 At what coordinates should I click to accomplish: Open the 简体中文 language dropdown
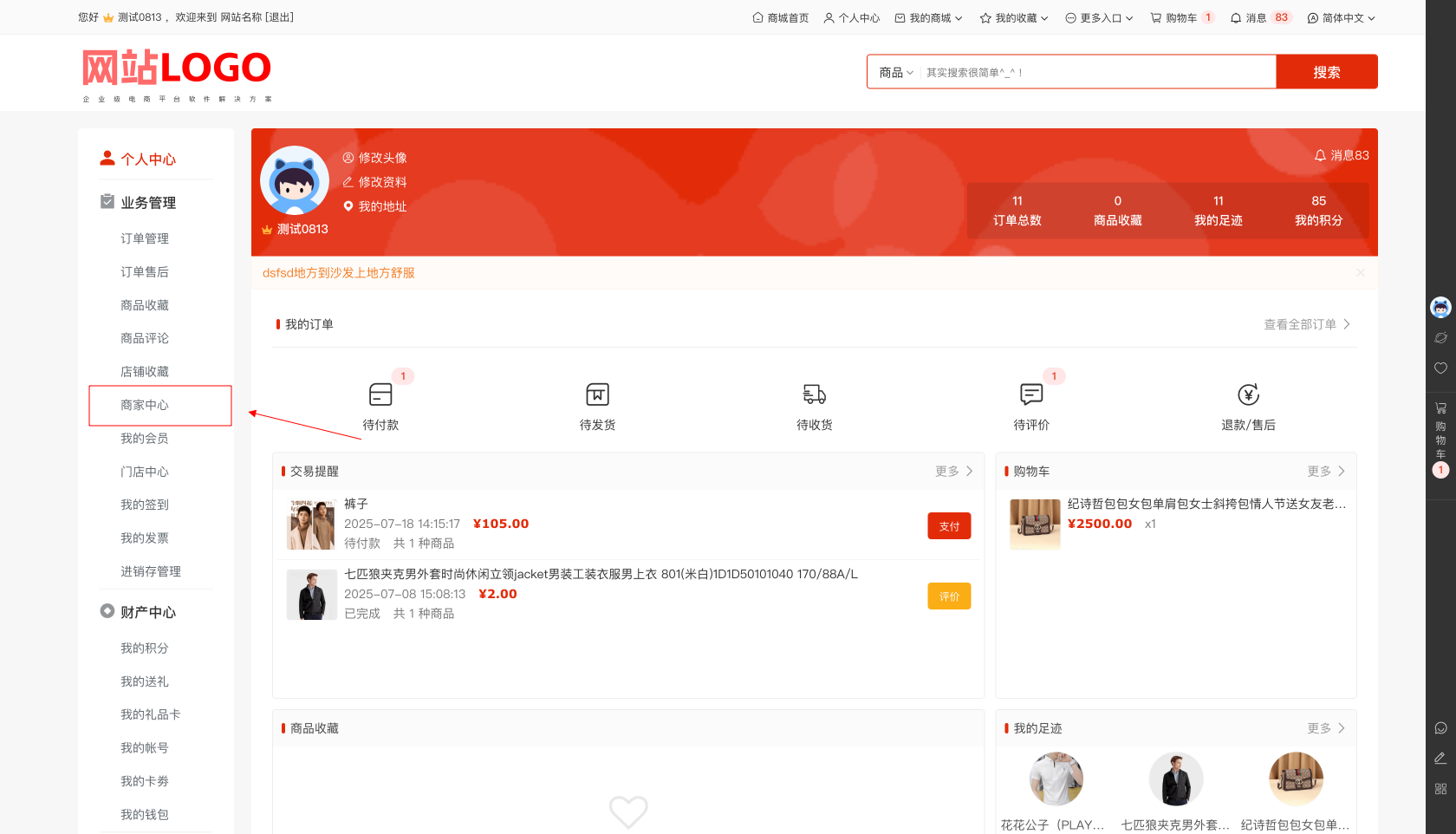(1342, 18)
